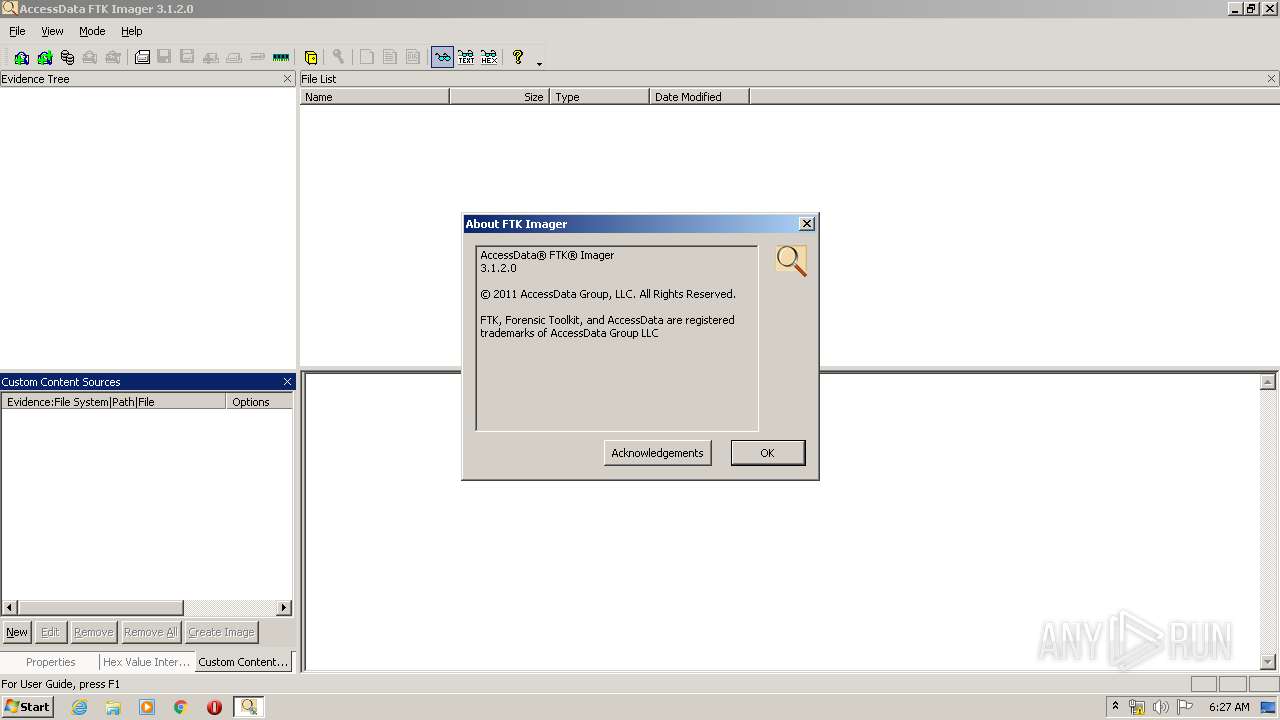Click the Capture Memory toolbar icon
The height and width of the screenshot is (720, 1280).
coord(281,57)
